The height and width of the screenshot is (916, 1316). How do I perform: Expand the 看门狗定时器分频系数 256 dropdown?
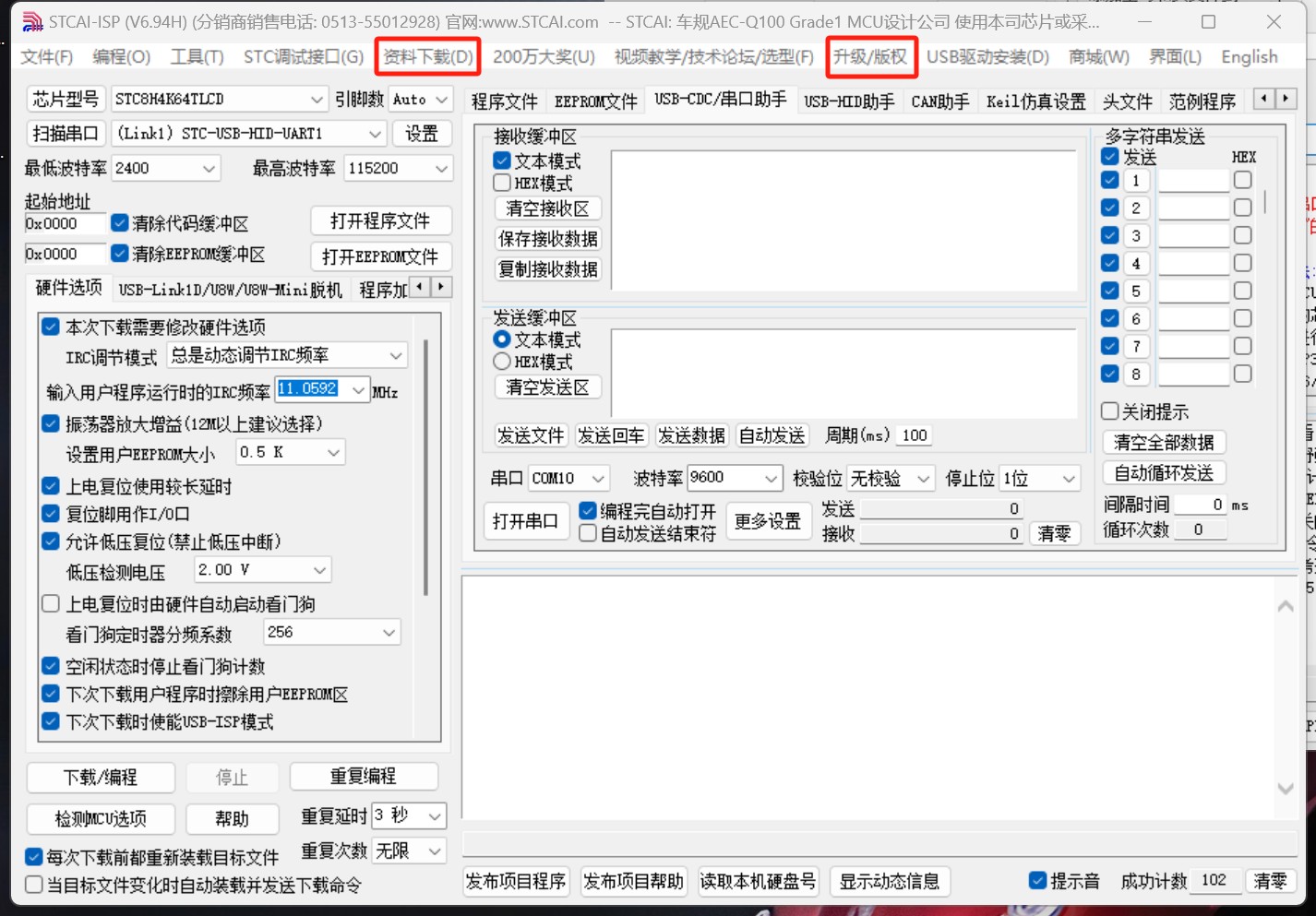[389, 633]
